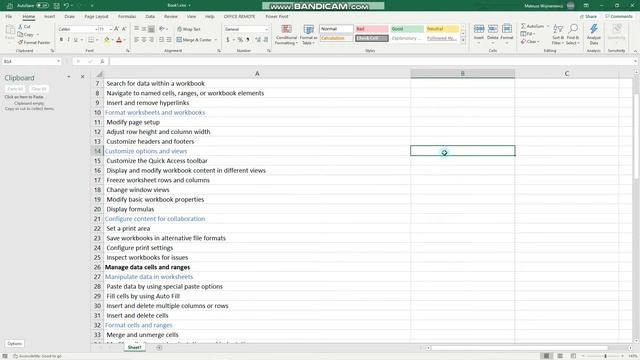The height and width of the screenshot is (360, 640).
Task: Open Conditional Formatting menu
Action: click(x=286, y=34)
